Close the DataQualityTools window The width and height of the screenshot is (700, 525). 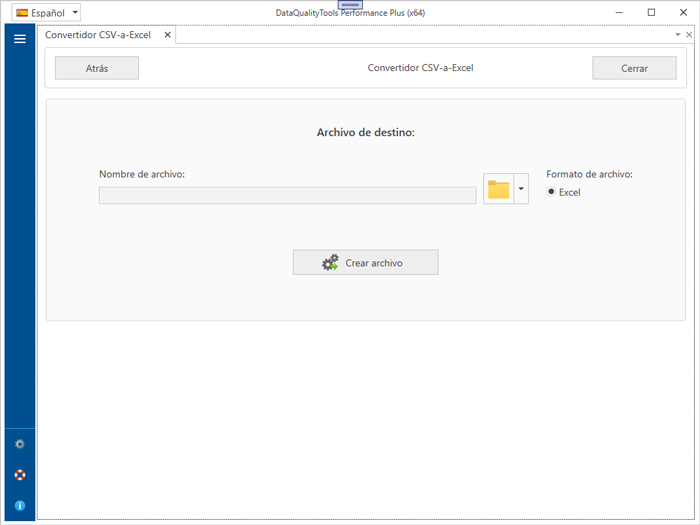point(683,12)
